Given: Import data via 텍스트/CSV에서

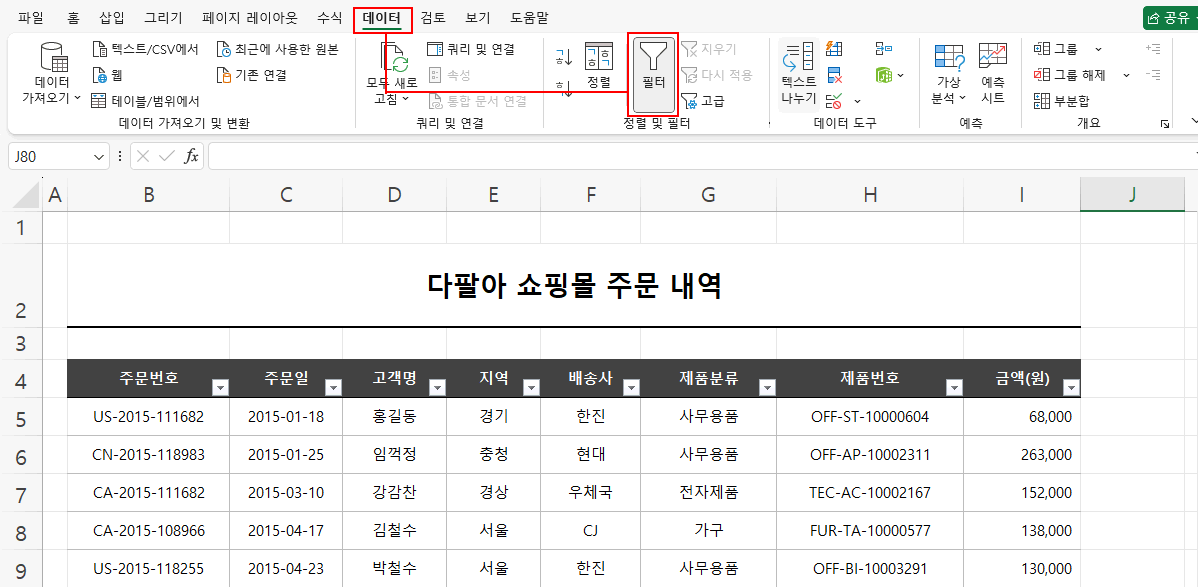Looking at the screenshot, I should click(x=146, y=50).
